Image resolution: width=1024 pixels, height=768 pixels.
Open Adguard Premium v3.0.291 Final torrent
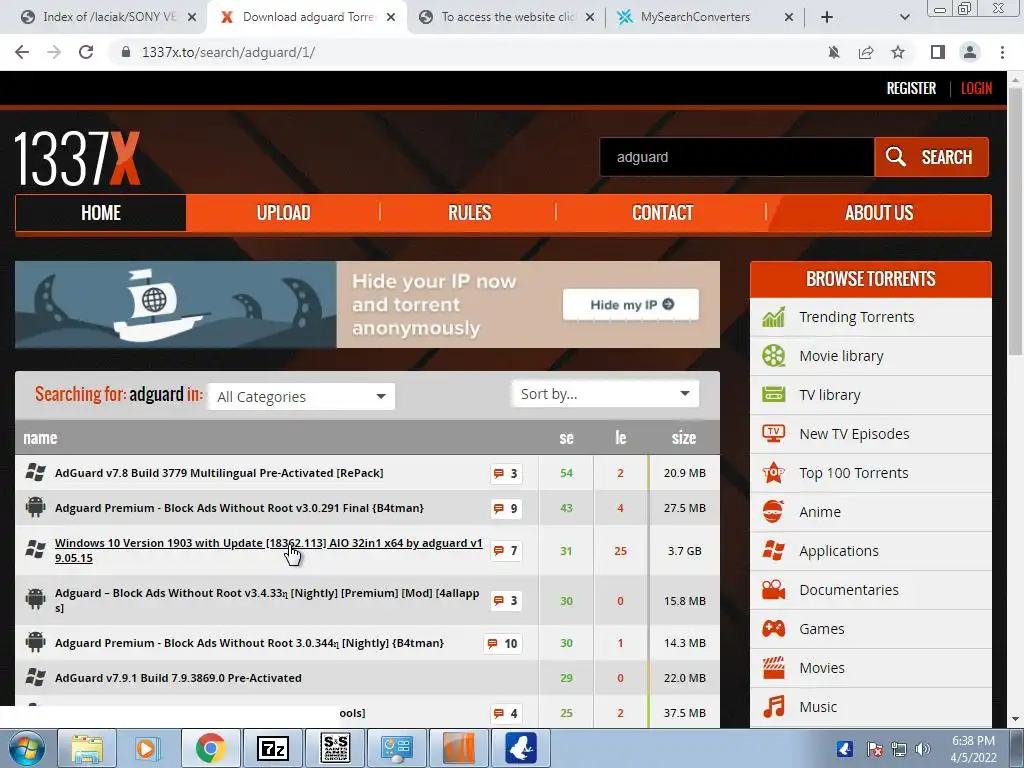tap(239, 509)
